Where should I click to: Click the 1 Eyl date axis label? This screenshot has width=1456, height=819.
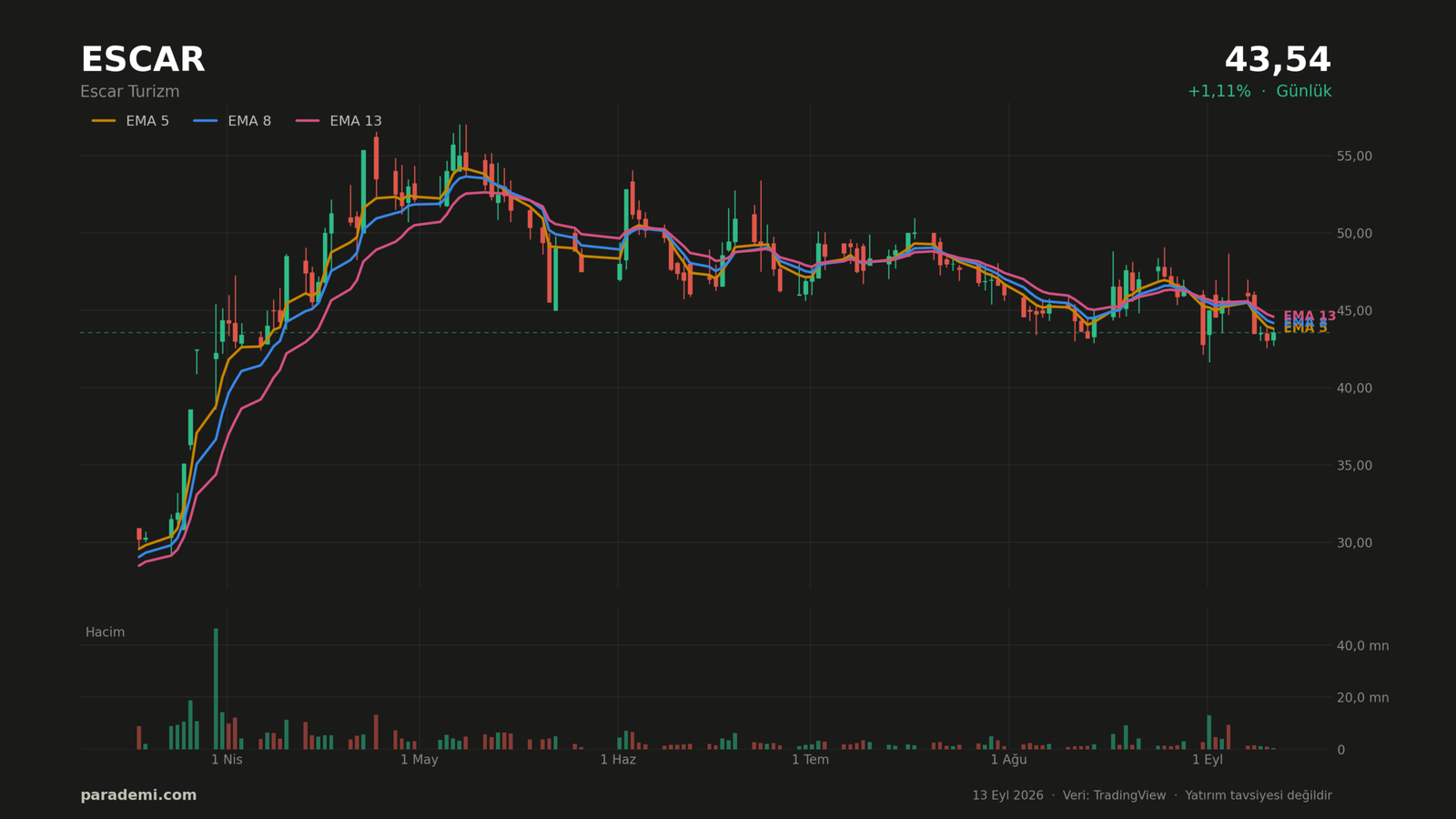1208,760
